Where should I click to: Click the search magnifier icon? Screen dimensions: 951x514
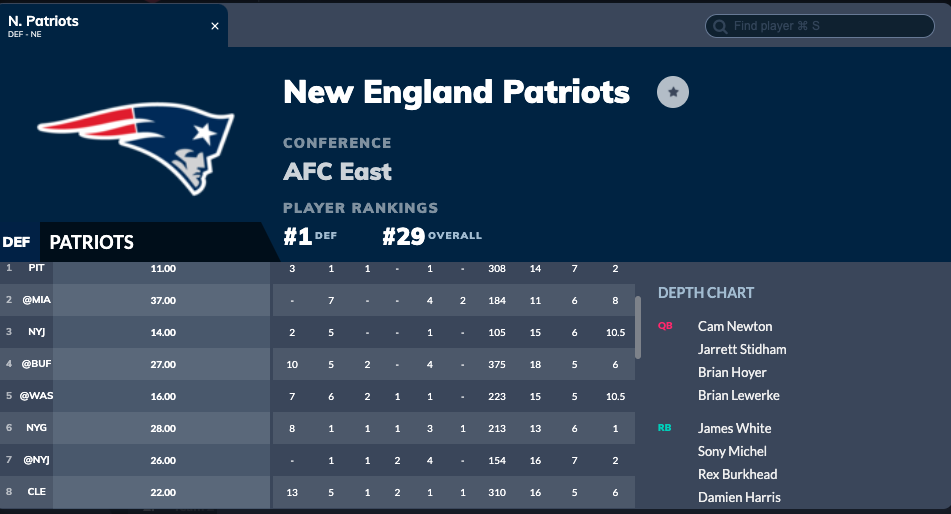720,26
